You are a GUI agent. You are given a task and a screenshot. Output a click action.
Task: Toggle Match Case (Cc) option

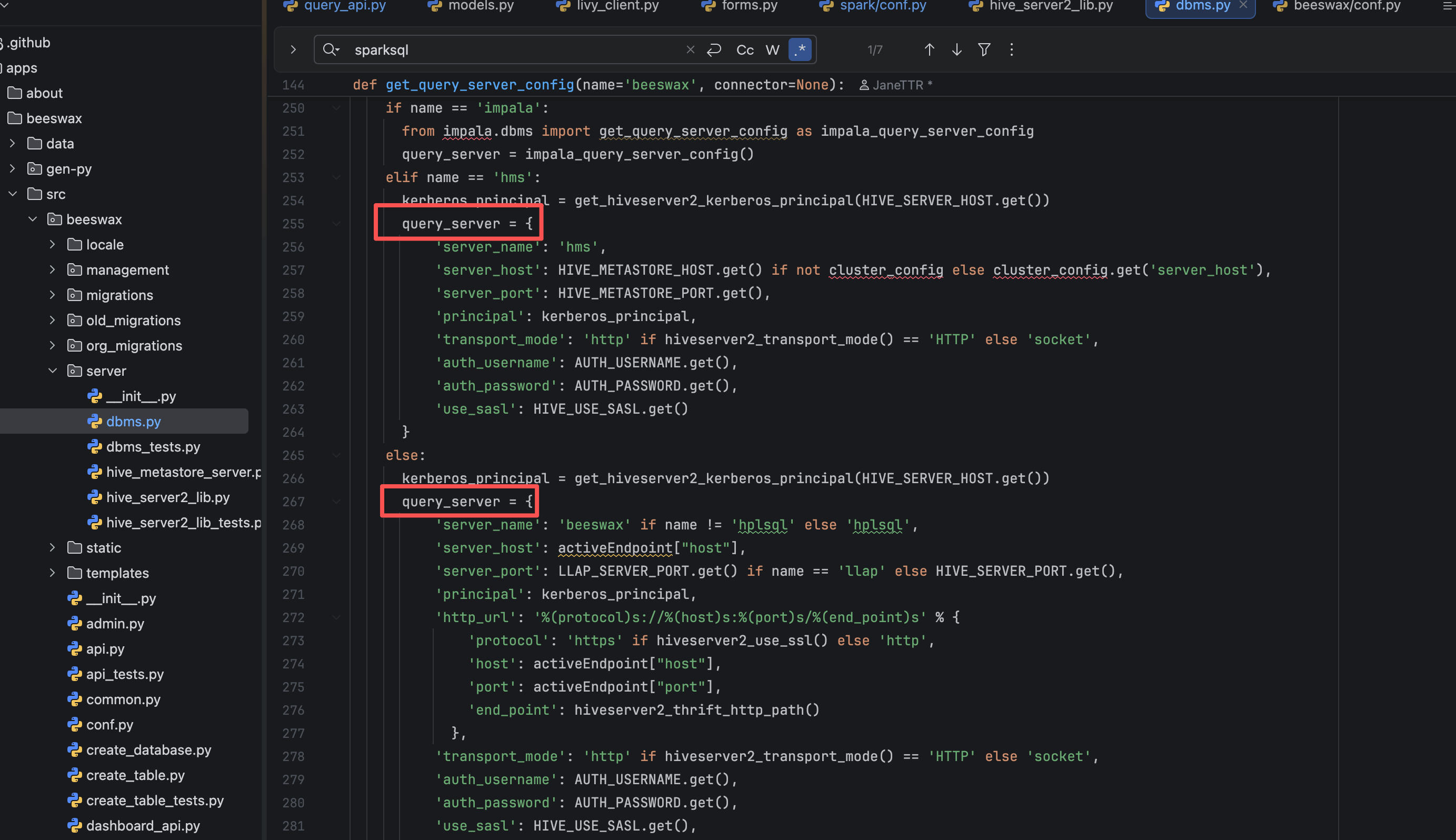click(745, 49)
